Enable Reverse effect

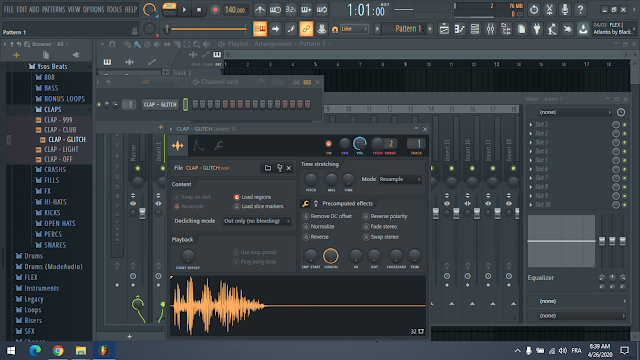(316, 237)
